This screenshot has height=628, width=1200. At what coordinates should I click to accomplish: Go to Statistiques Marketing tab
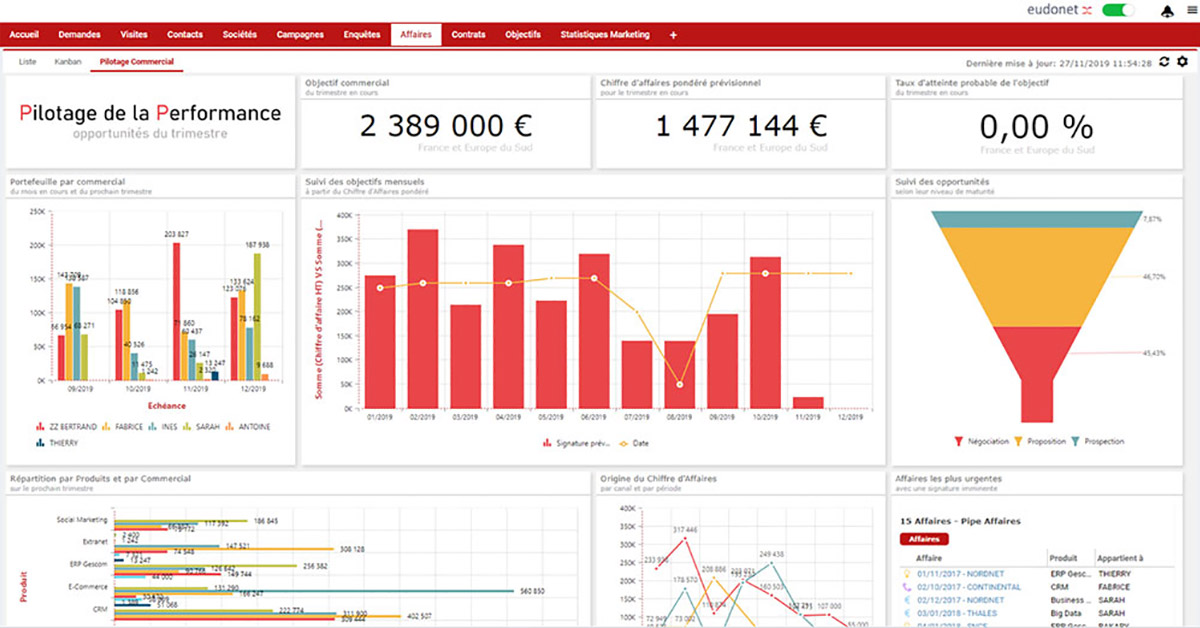(x=604, y=35)
